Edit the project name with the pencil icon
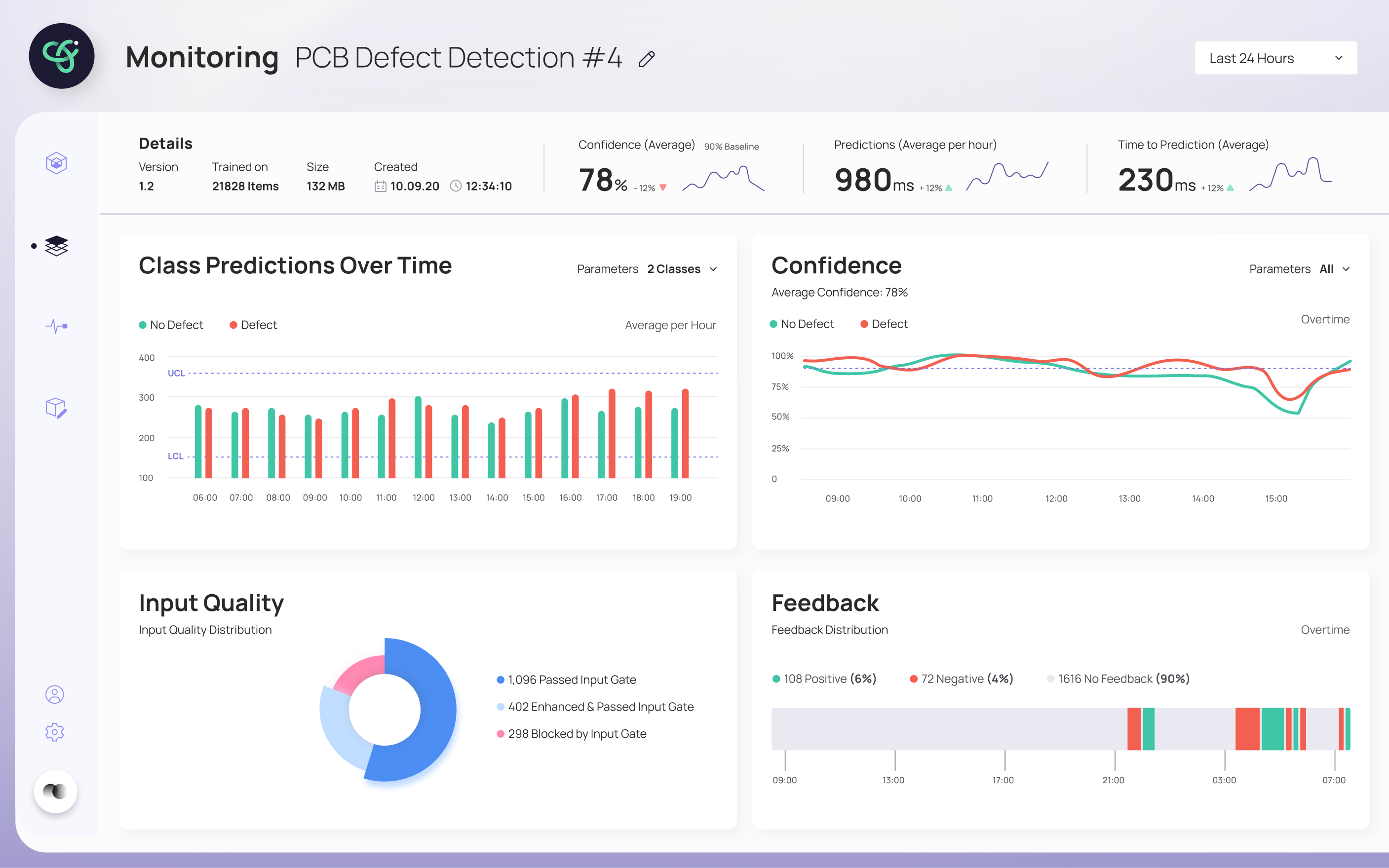Image resolution: width=1389 pixels, height=868 pixels. tap(647, 59)
